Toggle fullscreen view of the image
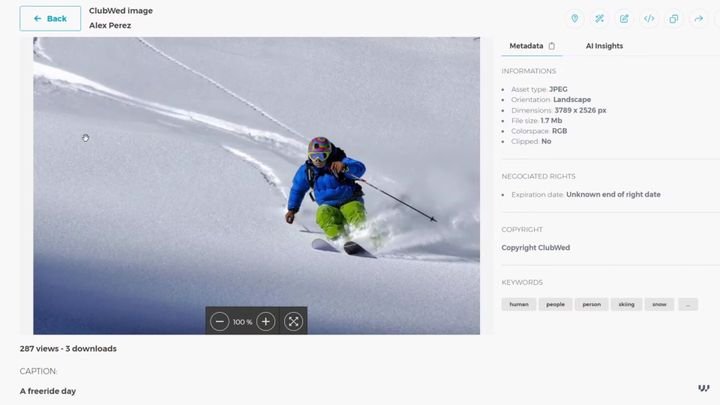The image size is (720, 405). point(293,321)
